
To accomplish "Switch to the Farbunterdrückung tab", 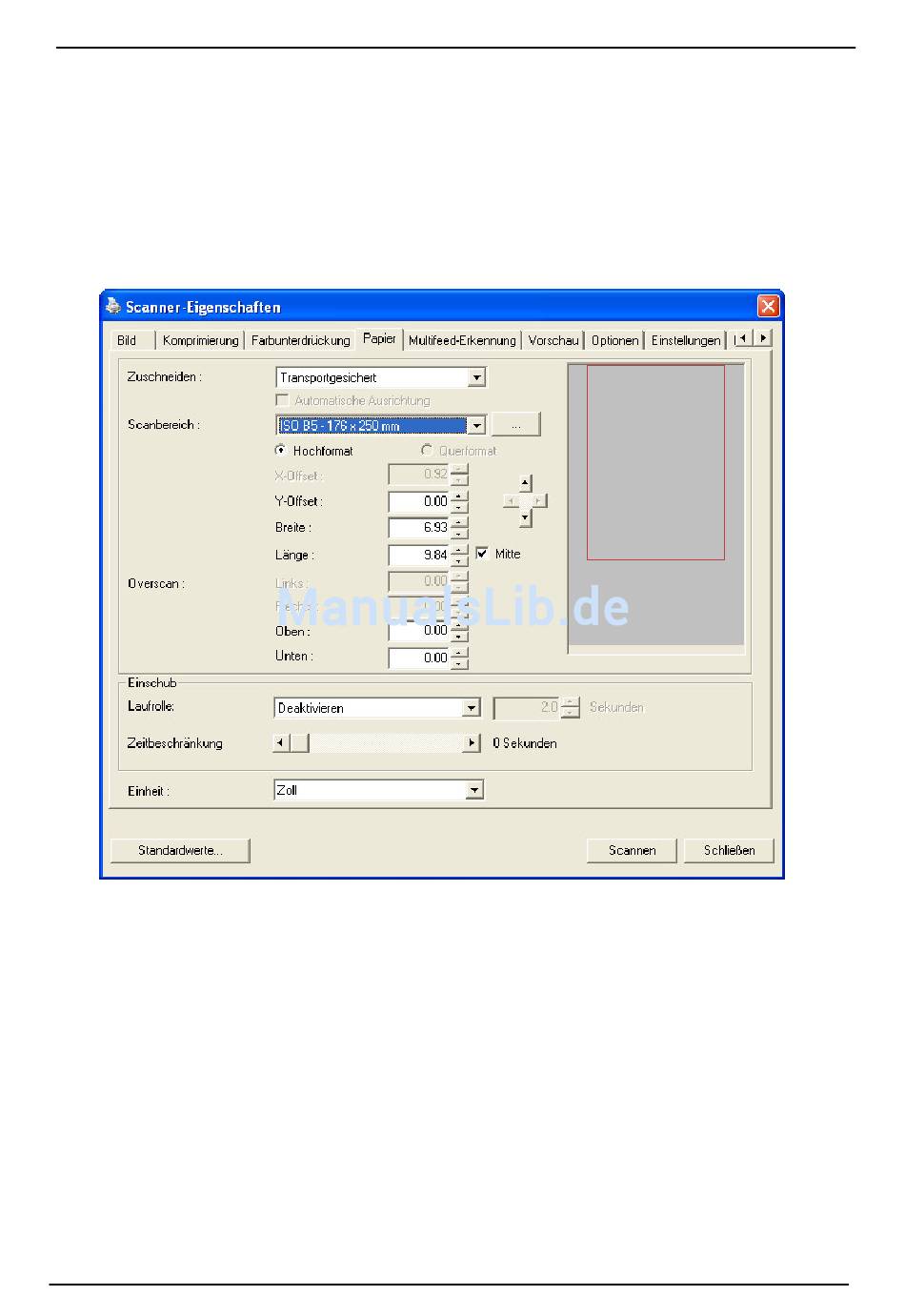I will coord(300,340).
